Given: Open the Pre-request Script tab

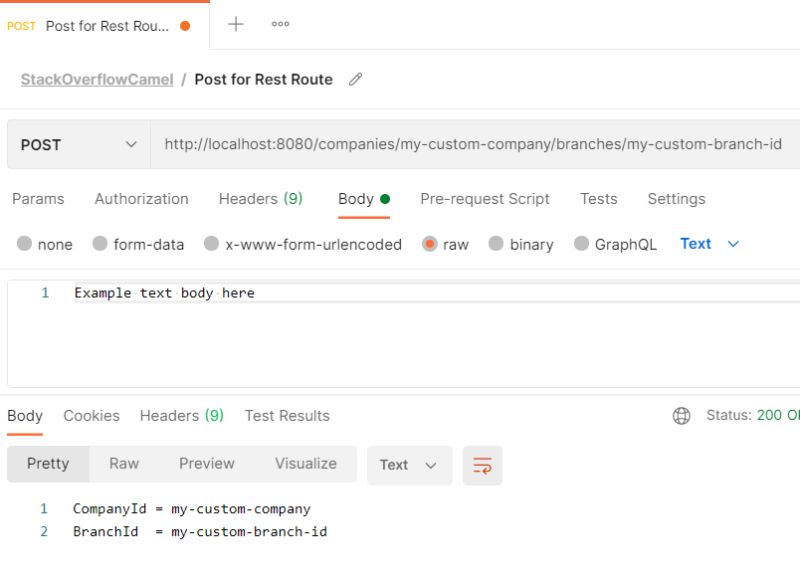Looking at the screenshot, I should tap(485, 199).
